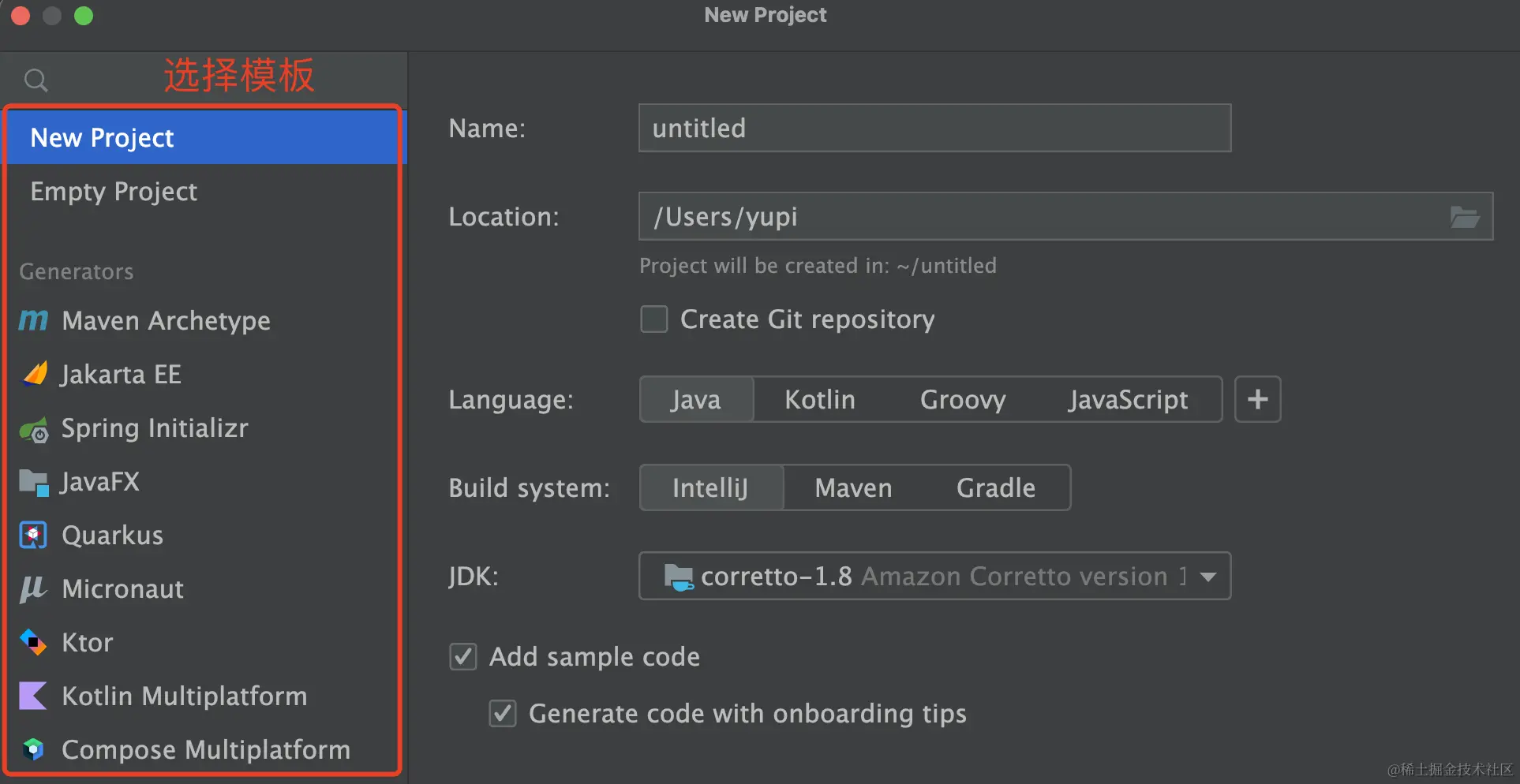Click the Jakarta EE icon
Image resolution: width=1520 pixels, height=784 pixels.
pos(35,374)
